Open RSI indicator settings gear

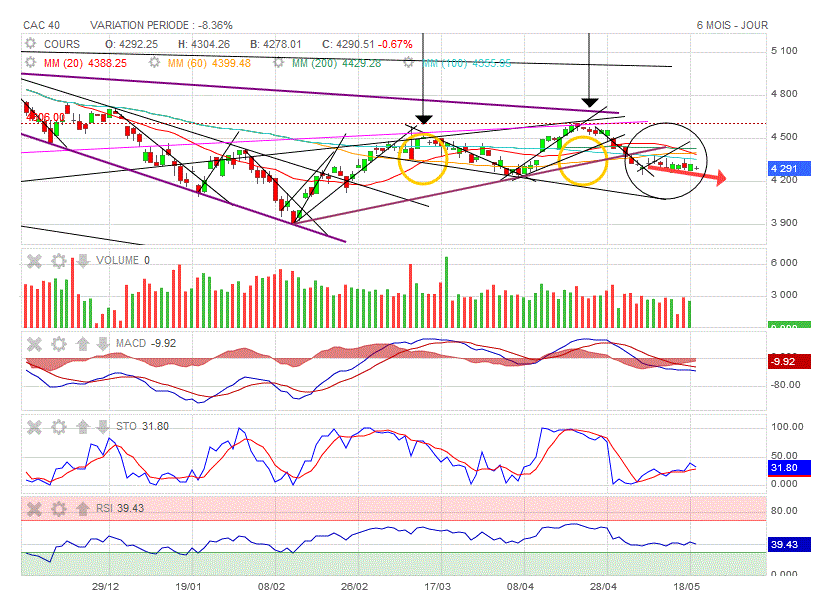(x=58, y=509)
